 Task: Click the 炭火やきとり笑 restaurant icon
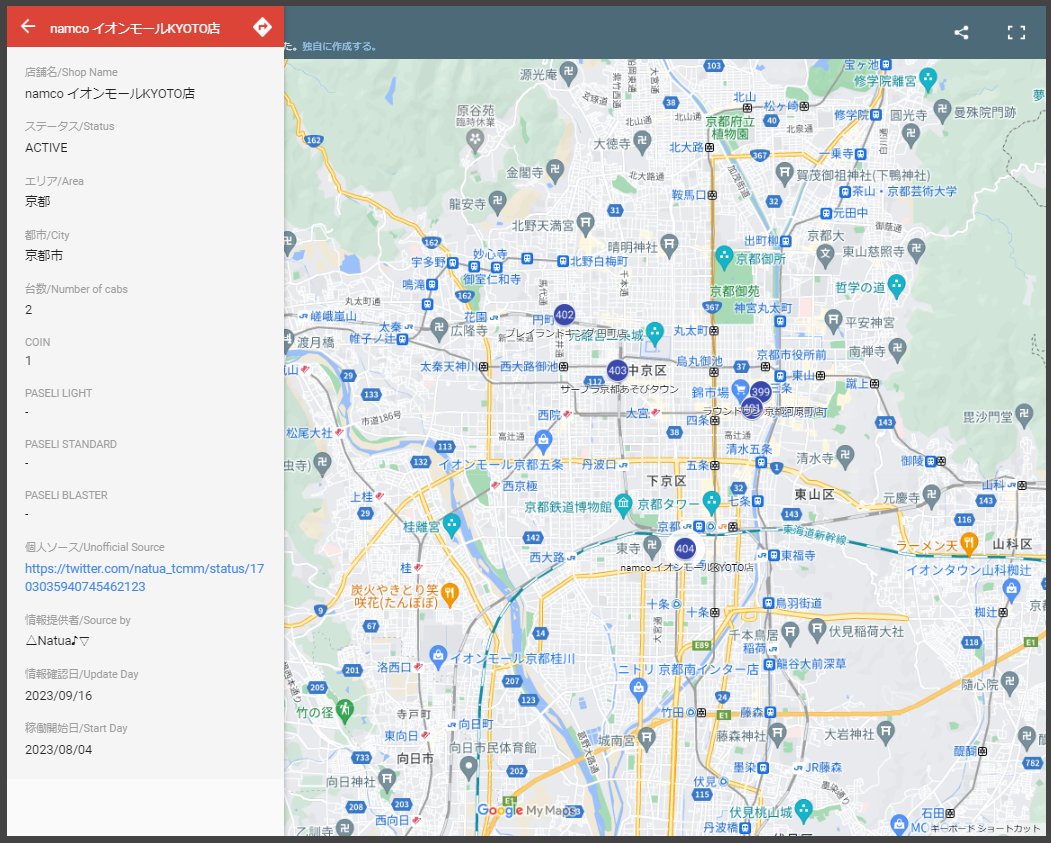pos(450,594)
